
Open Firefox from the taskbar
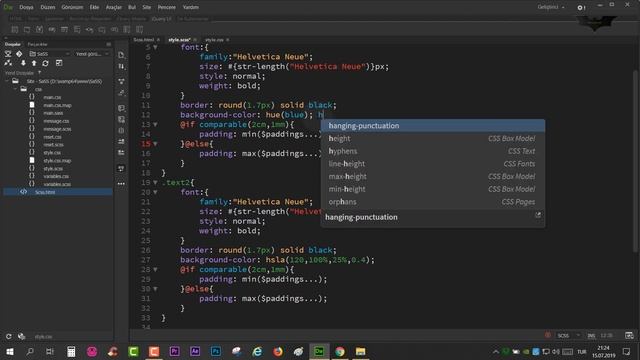coord(278,351)
